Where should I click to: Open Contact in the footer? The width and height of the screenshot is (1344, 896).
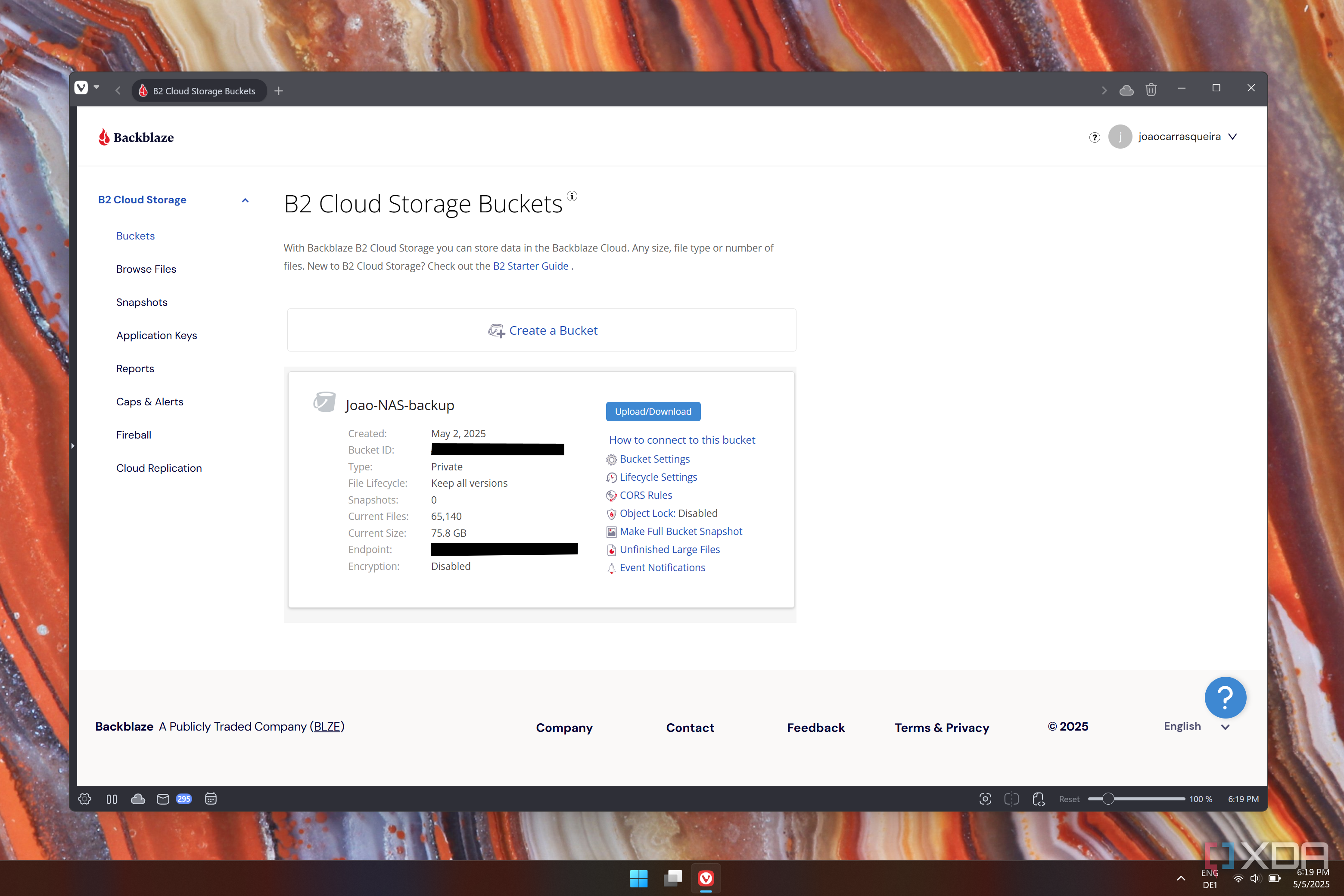point(690,728)
